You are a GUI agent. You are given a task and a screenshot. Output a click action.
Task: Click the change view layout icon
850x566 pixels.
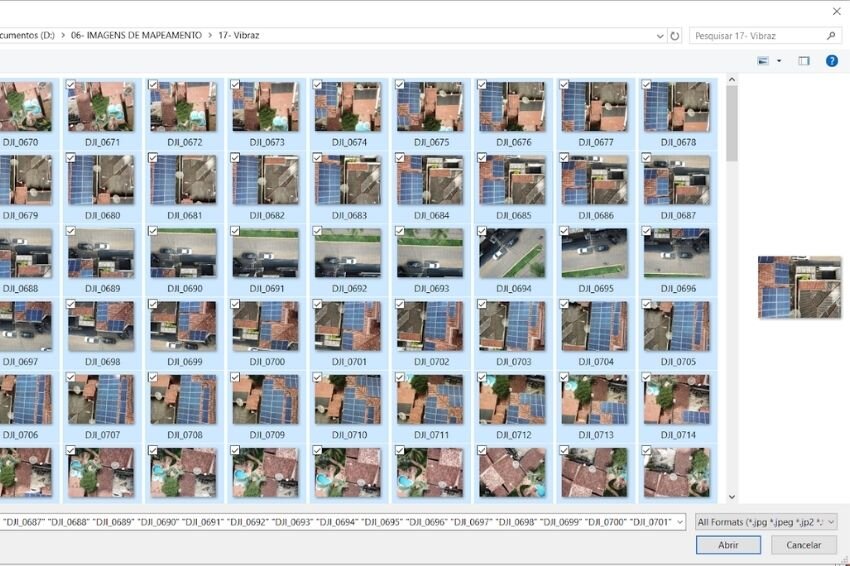click(x=763, y=61)
